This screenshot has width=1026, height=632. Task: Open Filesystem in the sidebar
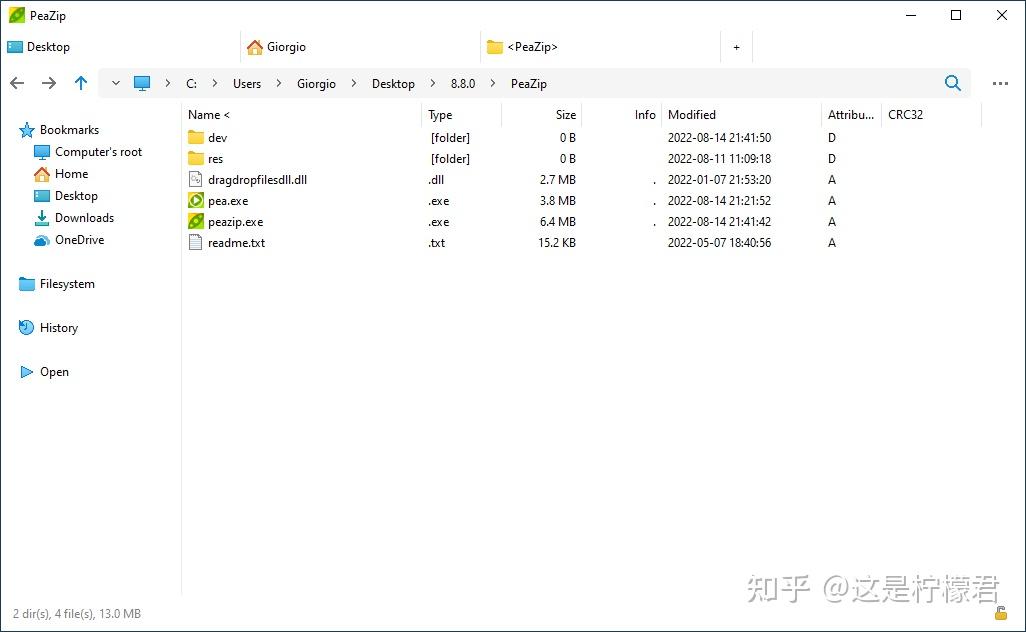[x=67, y=284]
